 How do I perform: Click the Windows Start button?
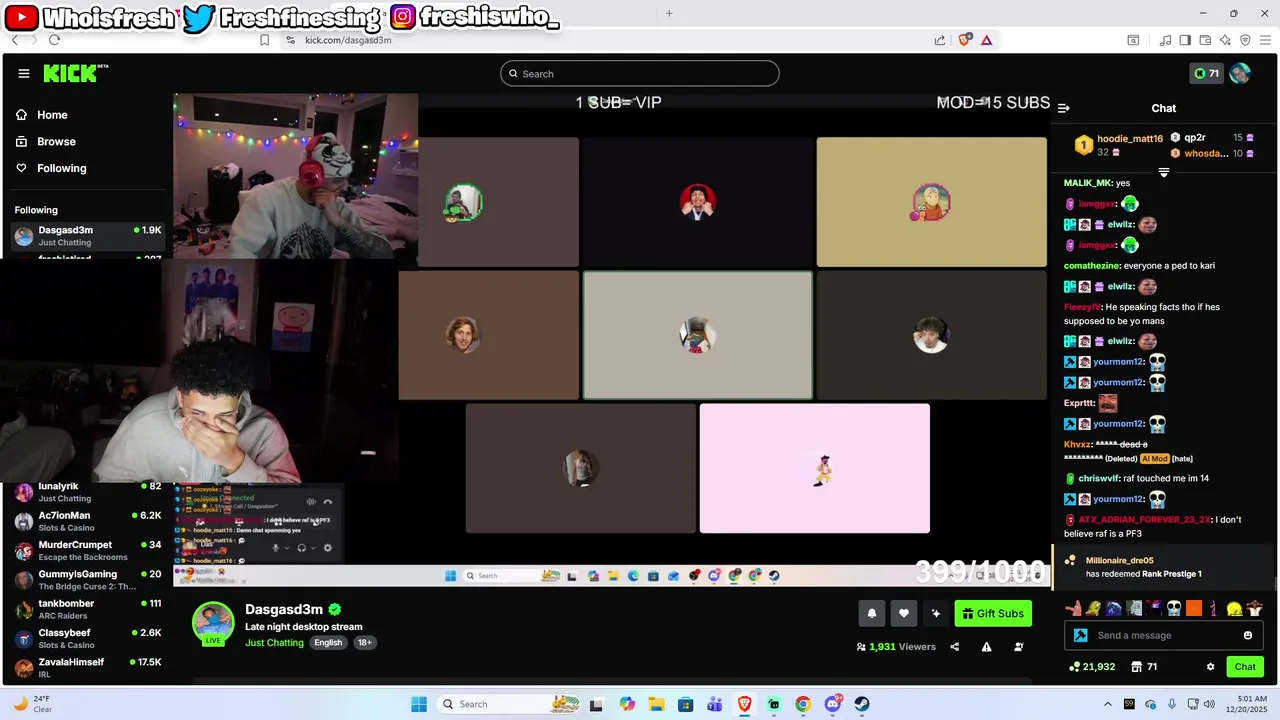tap(419, 704)
